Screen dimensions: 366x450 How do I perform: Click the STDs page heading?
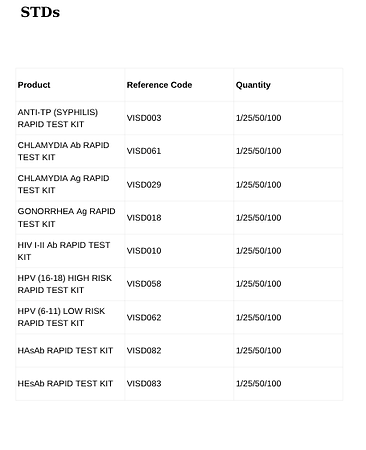[x=40, y=12]
